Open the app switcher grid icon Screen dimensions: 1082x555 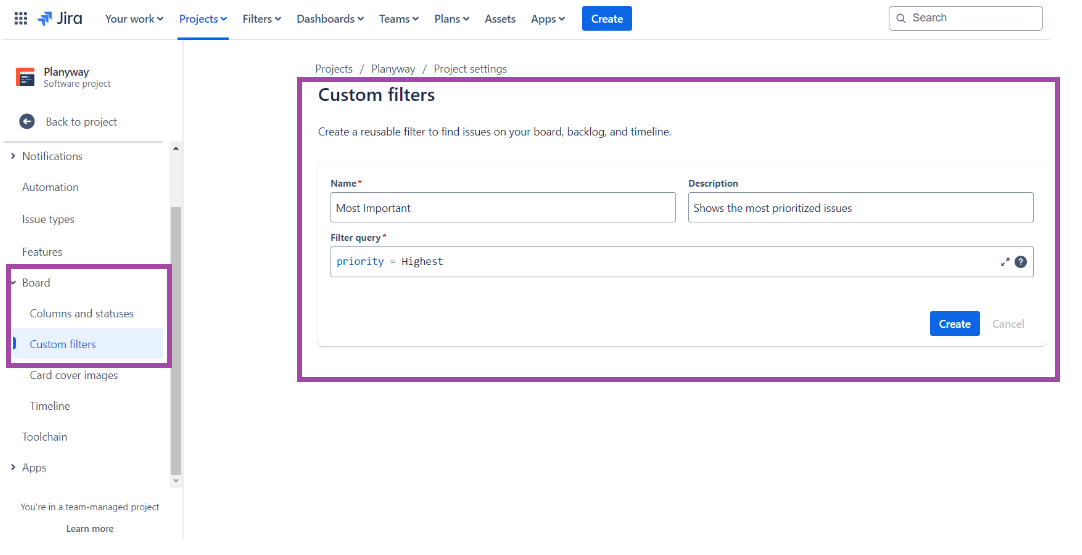click(21, 19)
